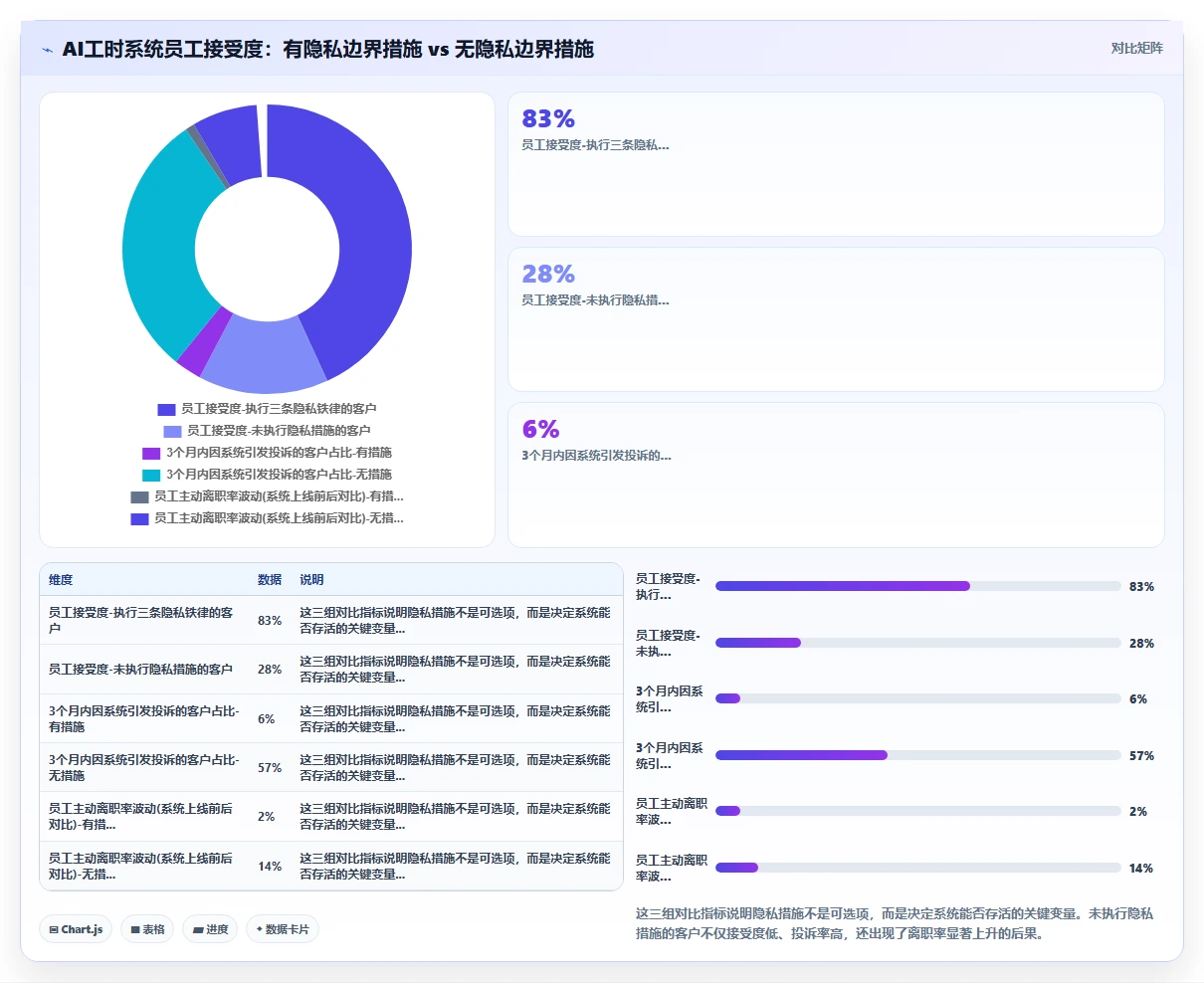
Task: Toggle legend swatch for 员工主动离职率波动-无措…
Action: (139, 518)
